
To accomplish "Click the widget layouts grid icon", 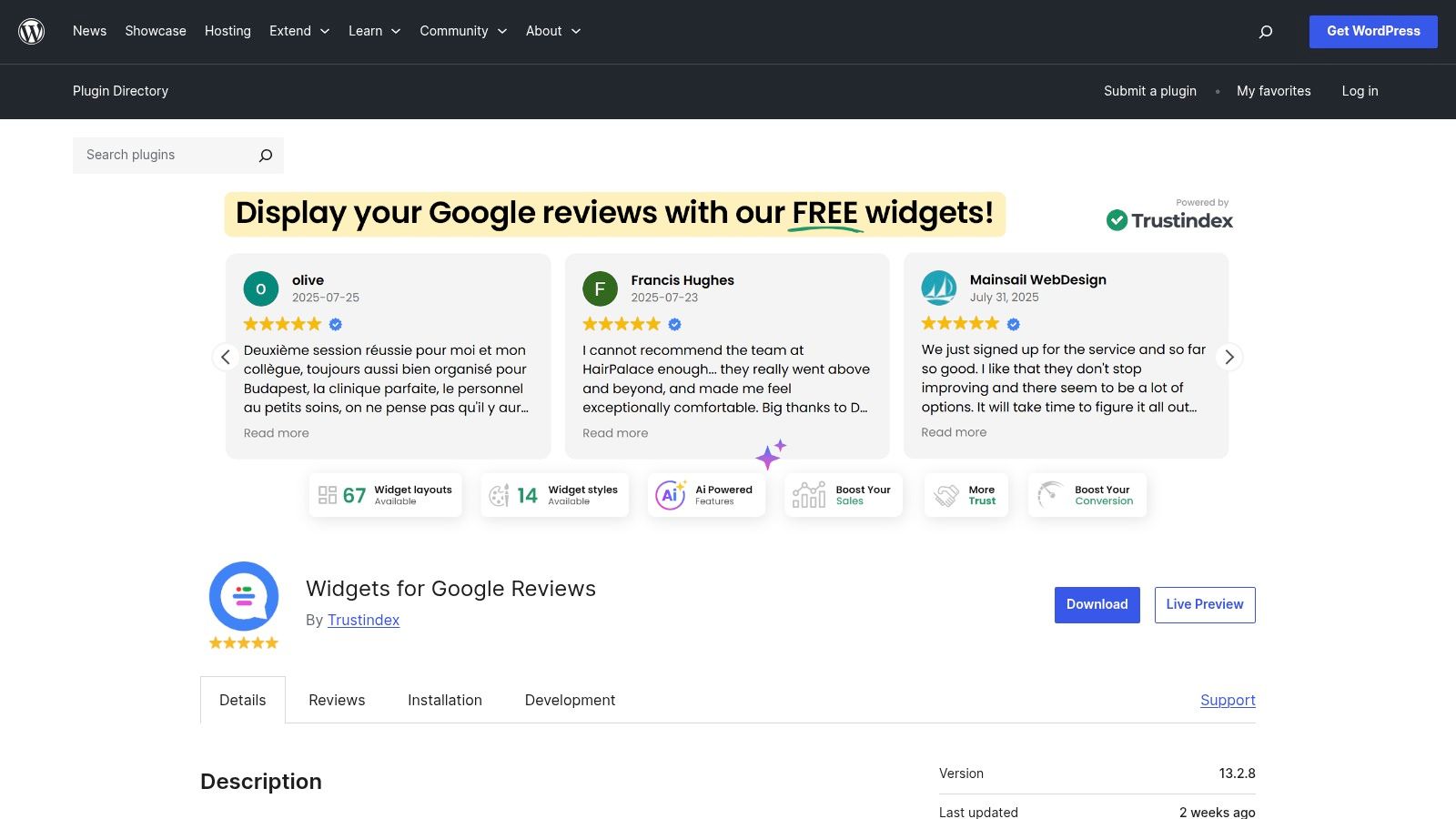I will [328, 495].
